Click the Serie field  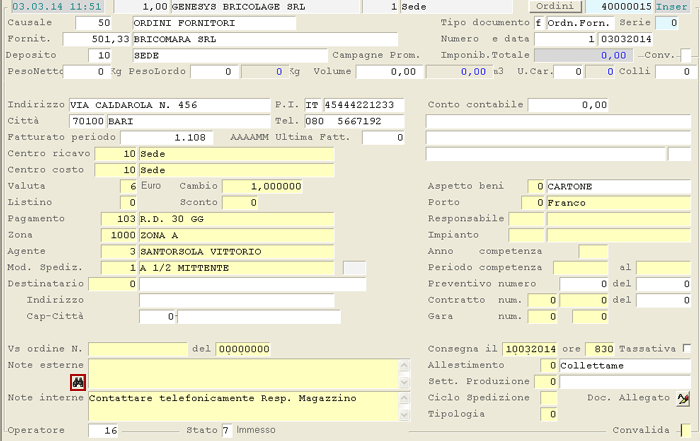point(667,23)
